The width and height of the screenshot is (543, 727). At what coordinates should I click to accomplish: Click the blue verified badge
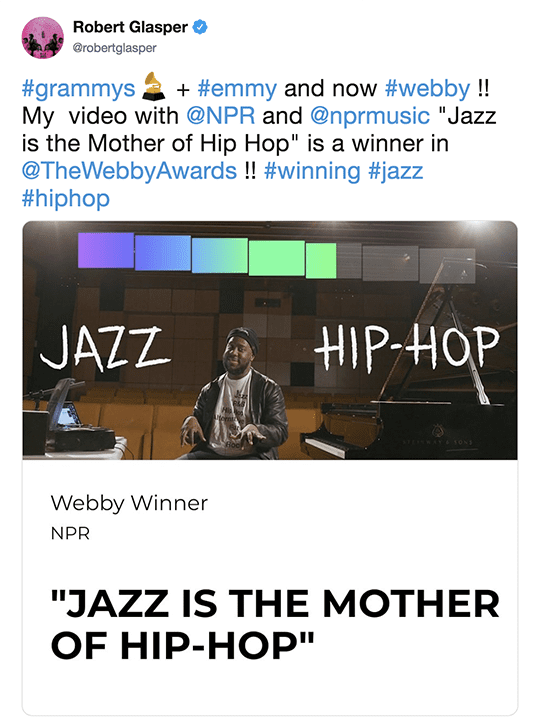200,27
